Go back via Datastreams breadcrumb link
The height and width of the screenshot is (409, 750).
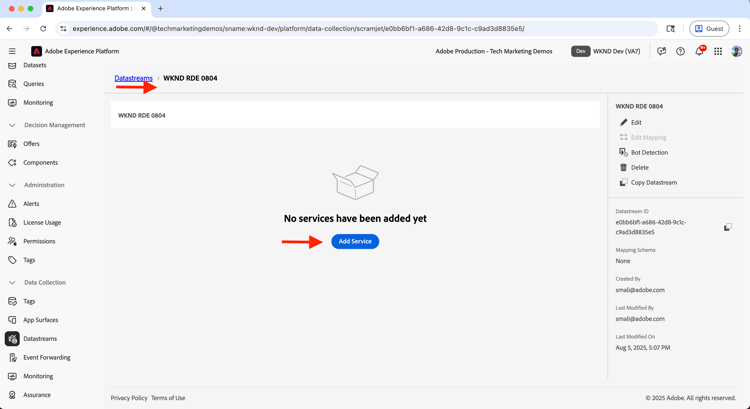point(133,78)
